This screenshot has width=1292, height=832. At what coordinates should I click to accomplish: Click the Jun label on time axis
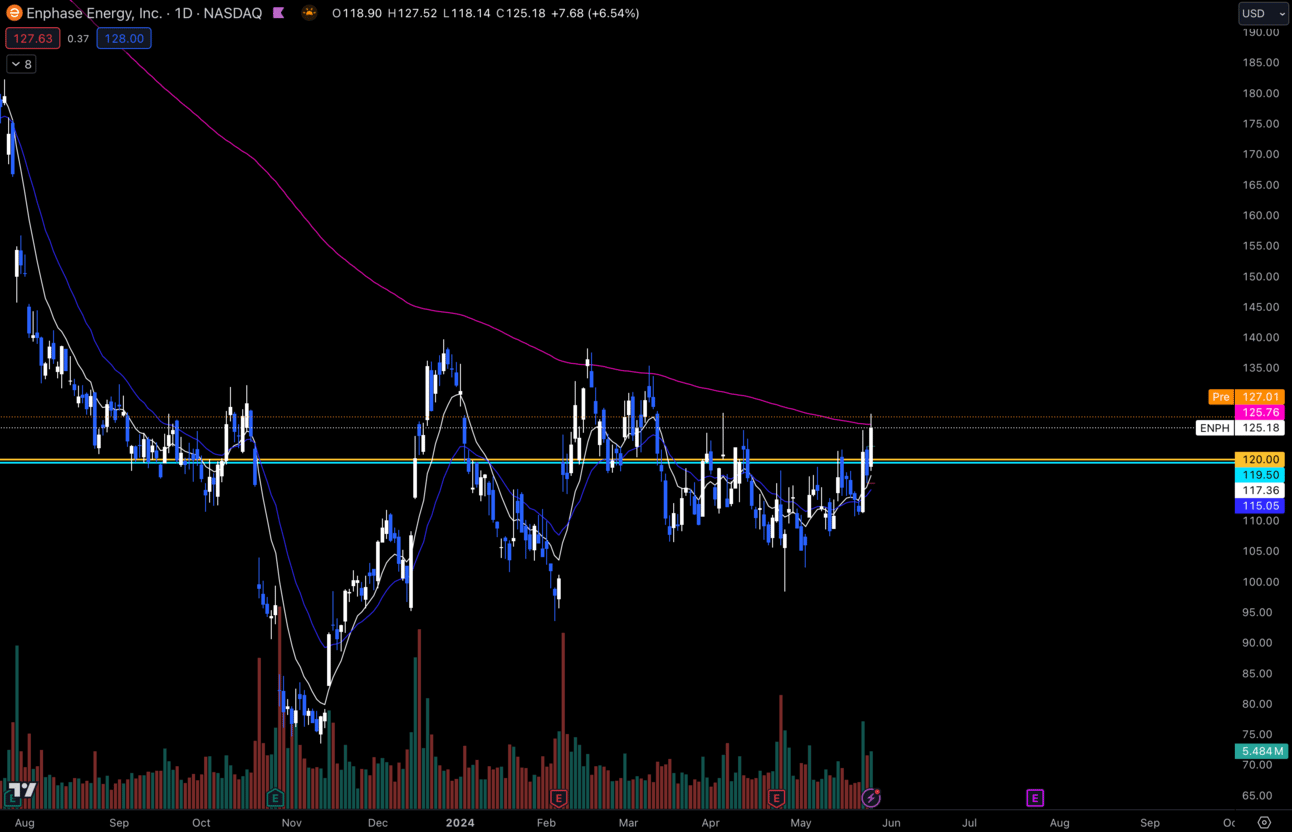891,823
